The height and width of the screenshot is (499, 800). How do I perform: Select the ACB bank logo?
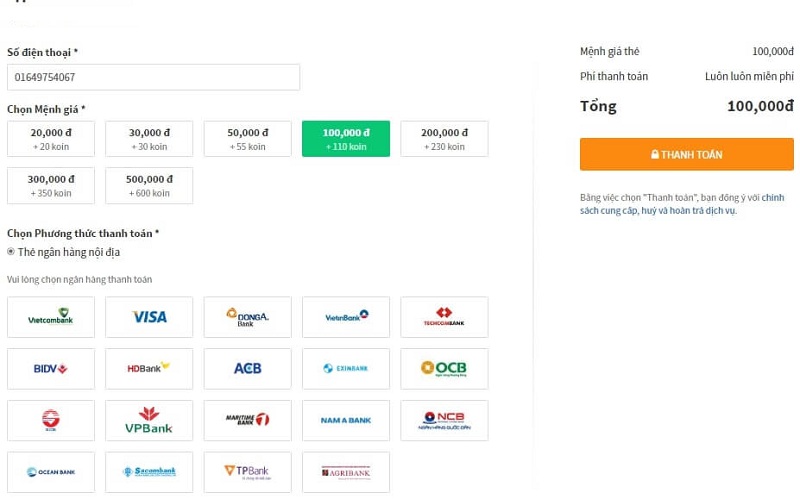[x=247, y=369]
